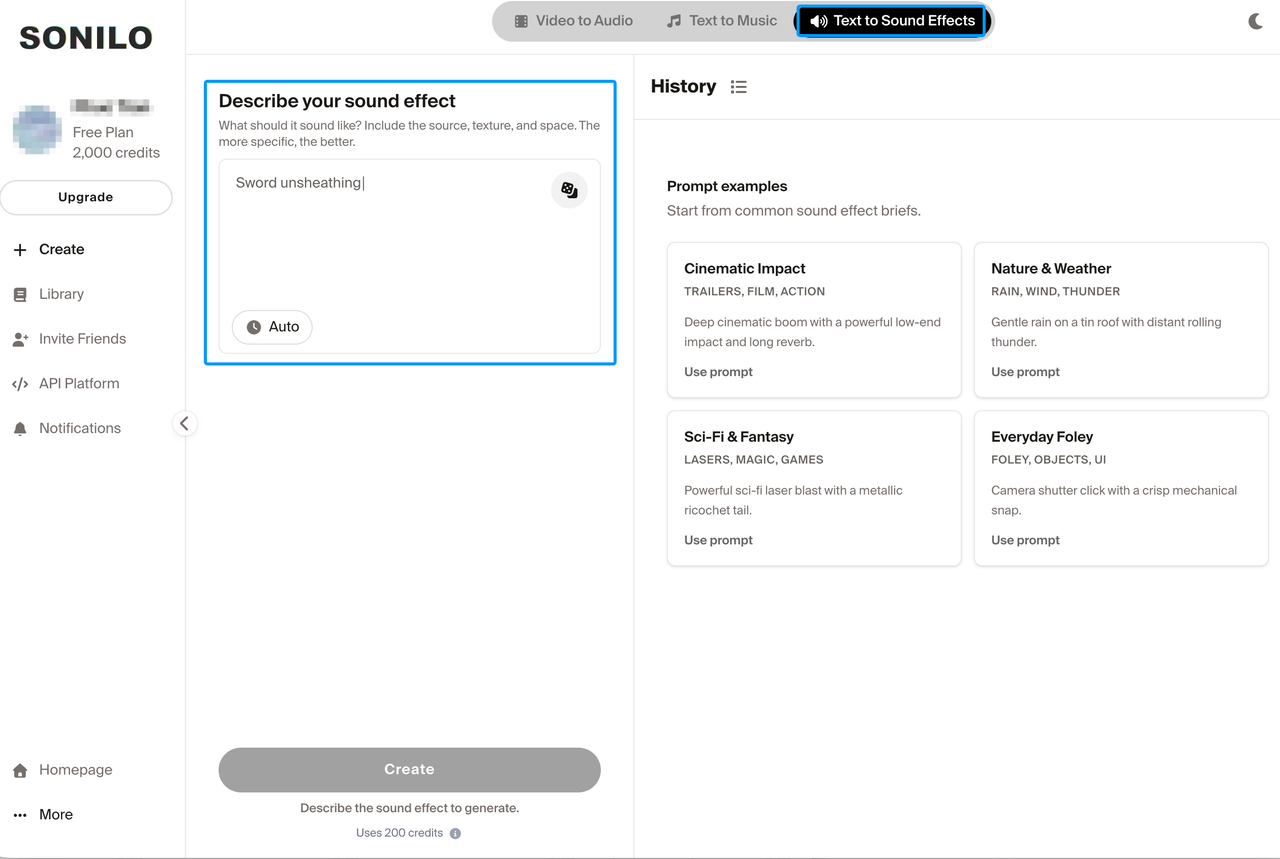
Task: Click the bell icon beside Notifications
Action: click(x=20, y=429)
